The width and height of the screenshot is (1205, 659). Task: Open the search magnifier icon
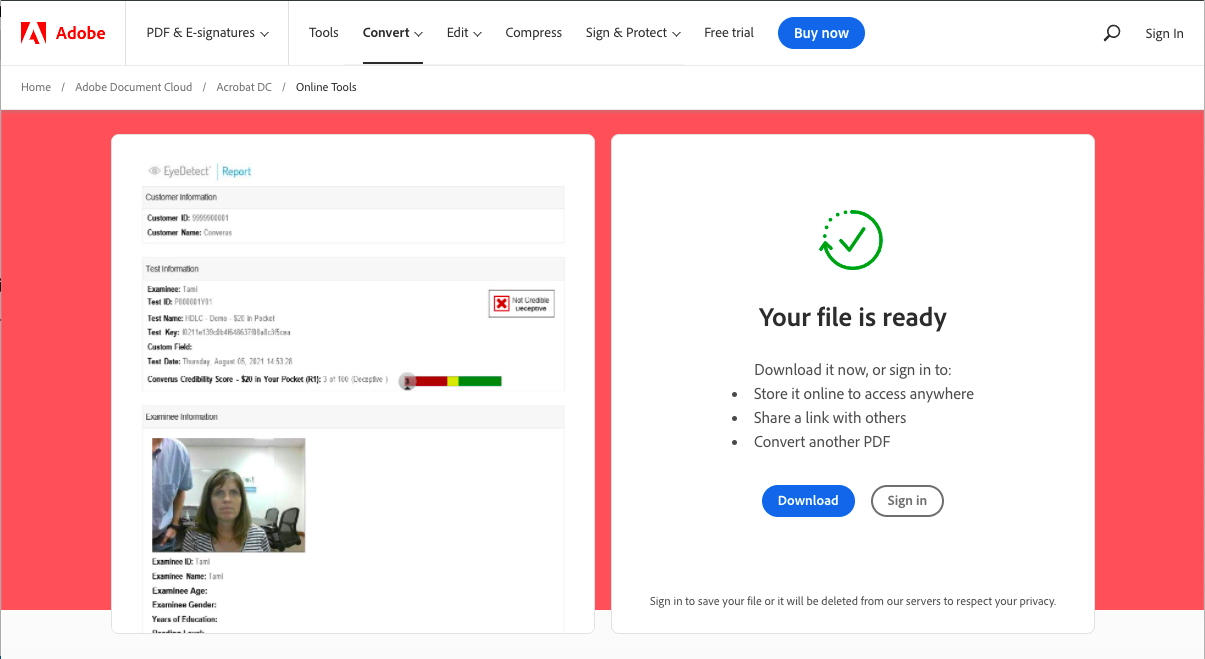coord(1111,33)
